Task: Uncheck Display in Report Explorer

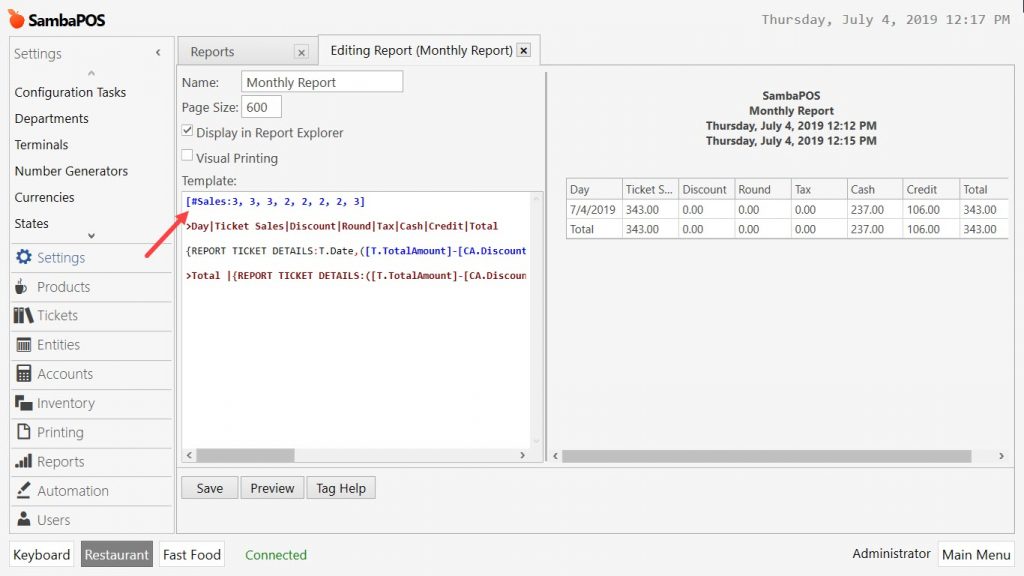Action: (187, 131)
